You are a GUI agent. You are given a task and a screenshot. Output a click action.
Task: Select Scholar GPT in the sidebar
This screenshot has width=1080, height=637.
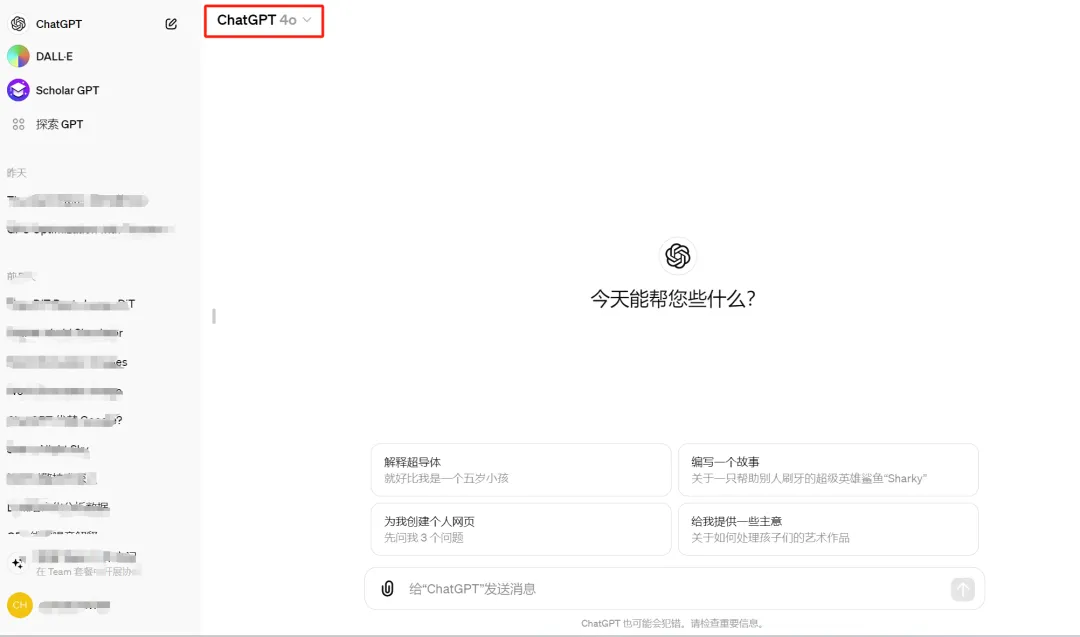(65, 90)
